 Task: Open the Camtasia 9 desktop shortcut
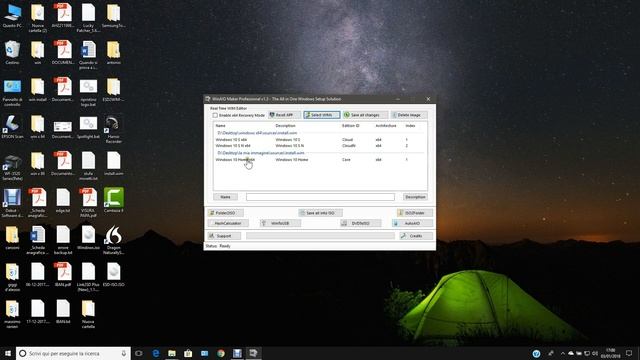point(113,200)
